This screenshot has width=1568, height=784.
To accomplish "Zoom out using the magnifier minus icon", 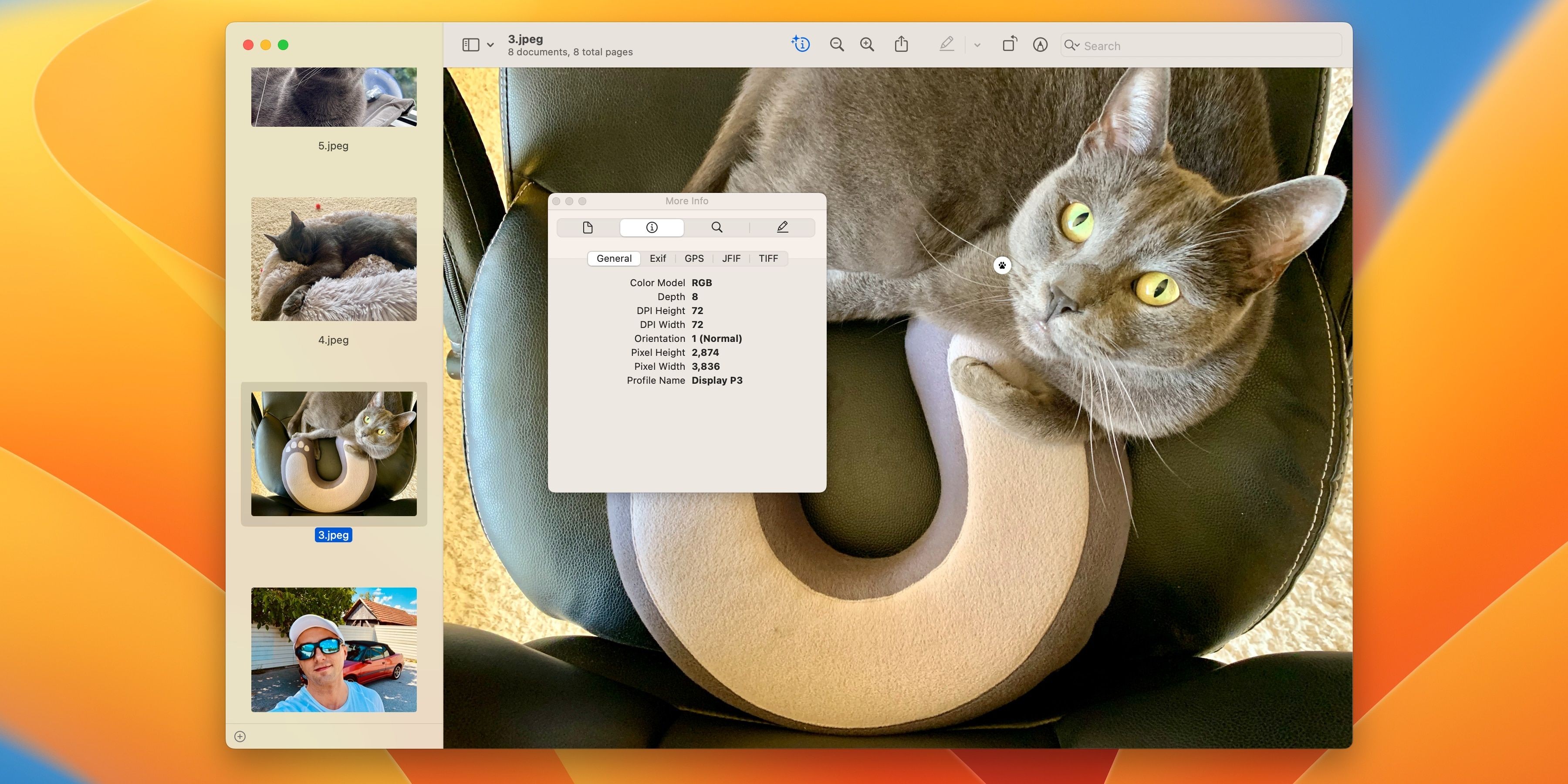I will pyautogui.click(x=837, y=44).
